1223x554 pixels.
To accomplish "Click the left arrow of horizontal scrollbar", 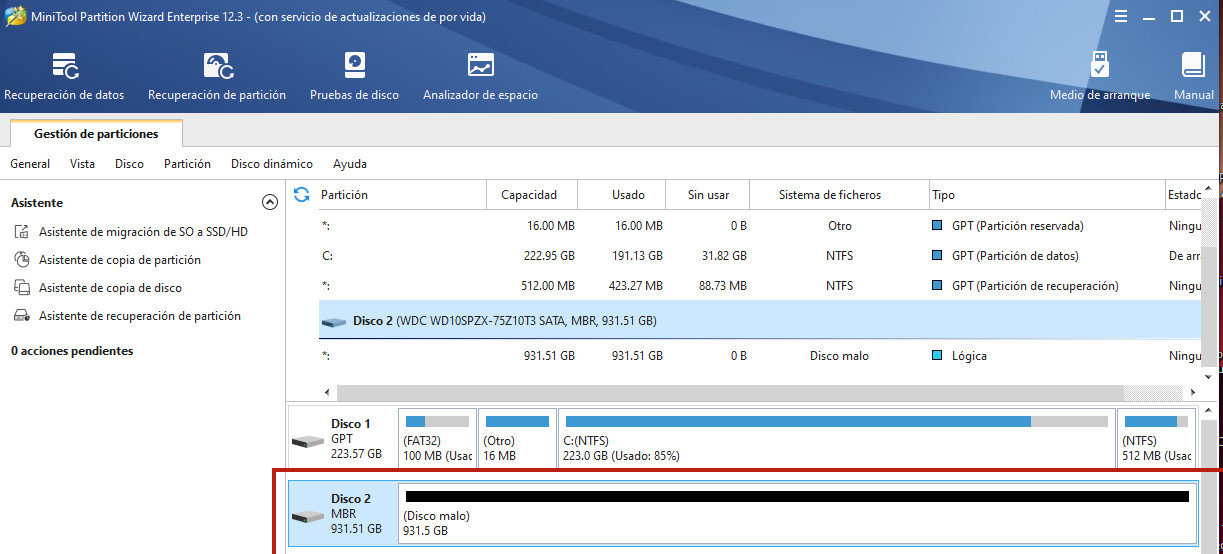I will [x=326, y=392].
